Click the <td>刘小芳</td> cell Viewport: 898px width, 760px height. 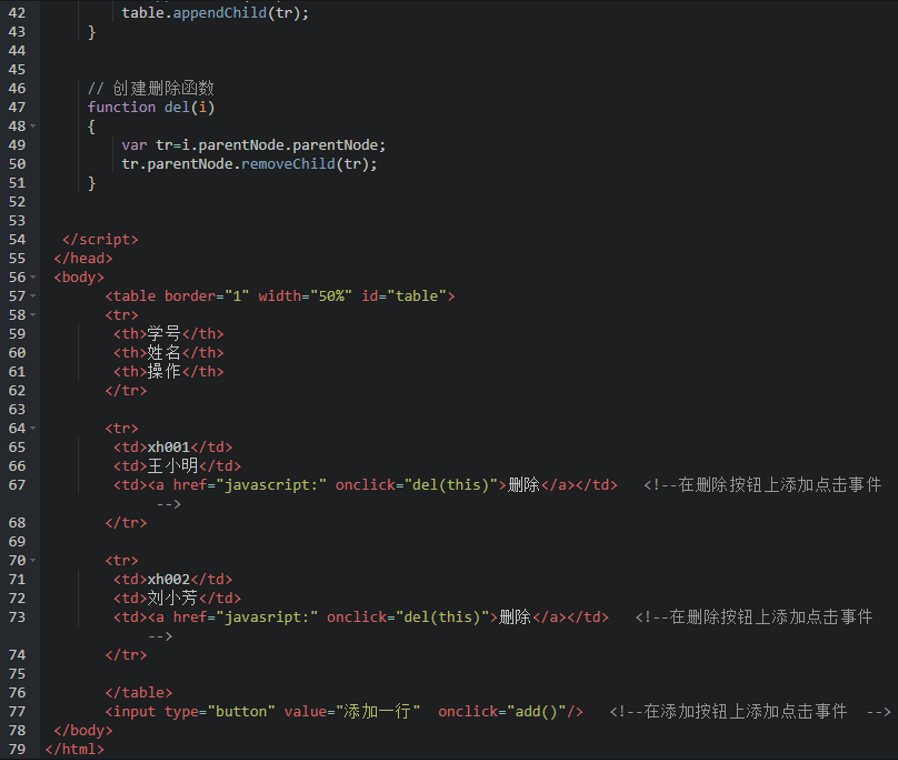(177, 598)
